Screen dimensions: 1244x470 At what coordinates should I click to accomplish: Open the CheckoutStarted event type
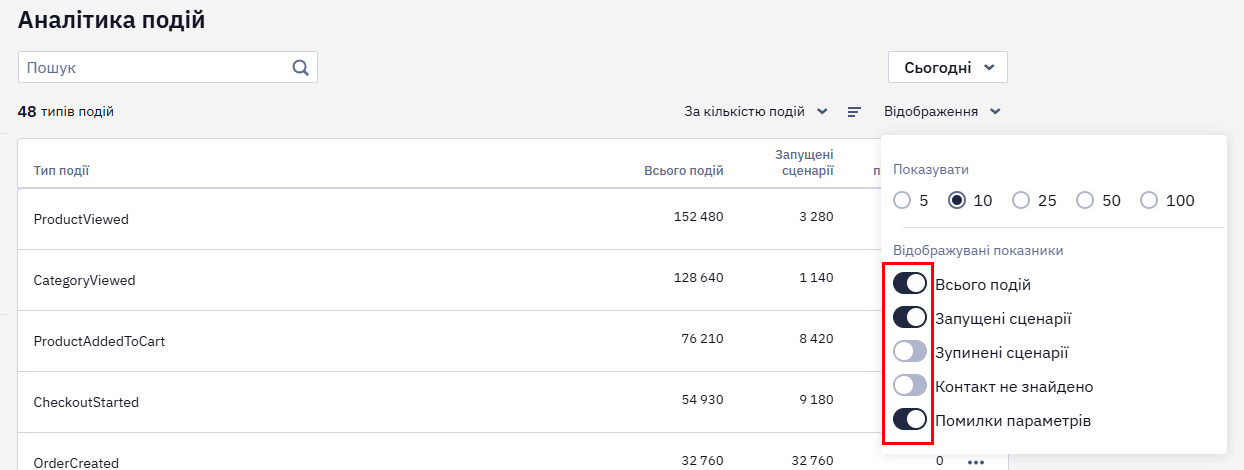[86, 402]
